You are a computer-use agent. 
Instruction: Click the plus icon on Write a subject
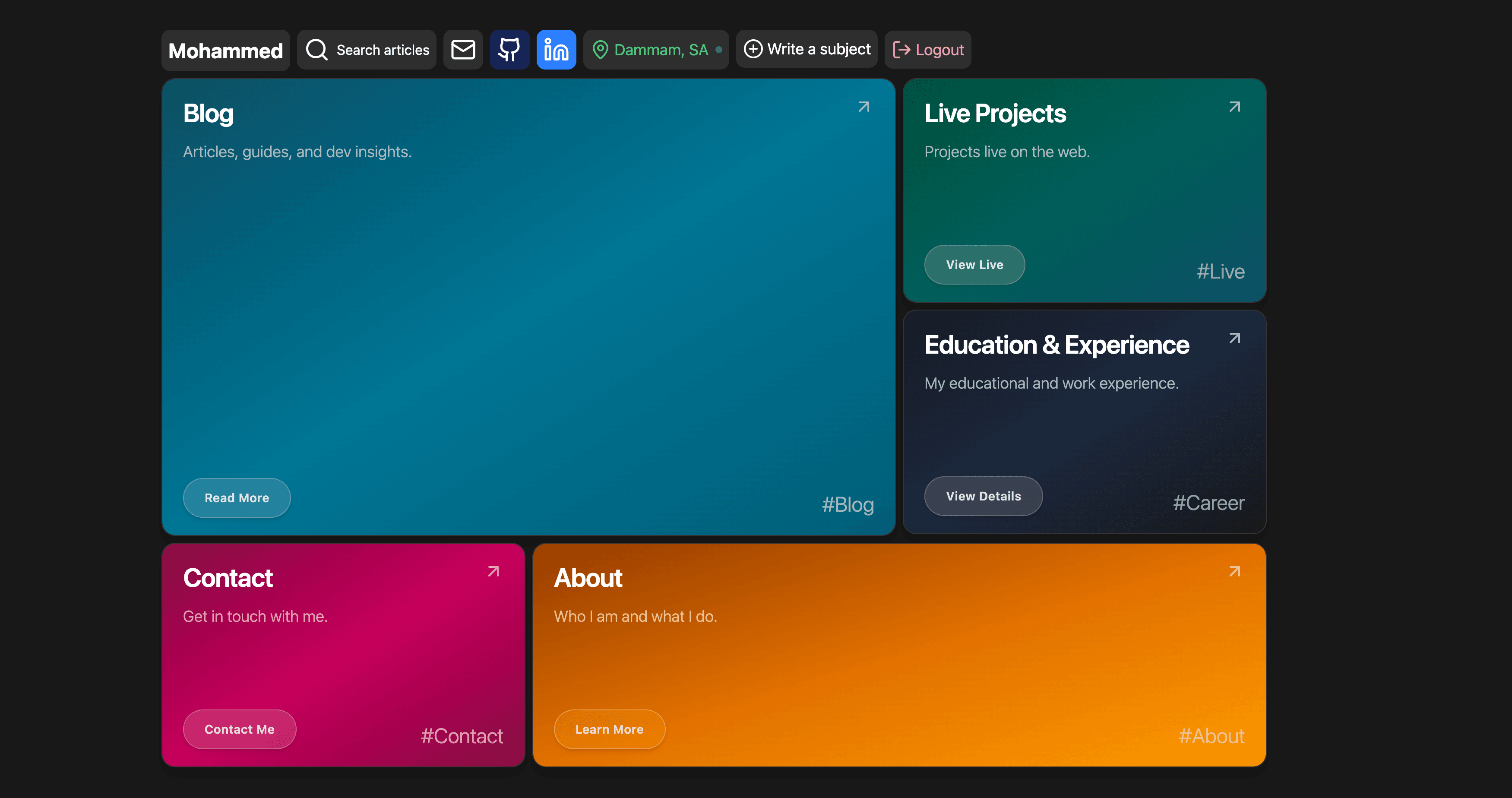pyautogui.click(x=753, y=49)
